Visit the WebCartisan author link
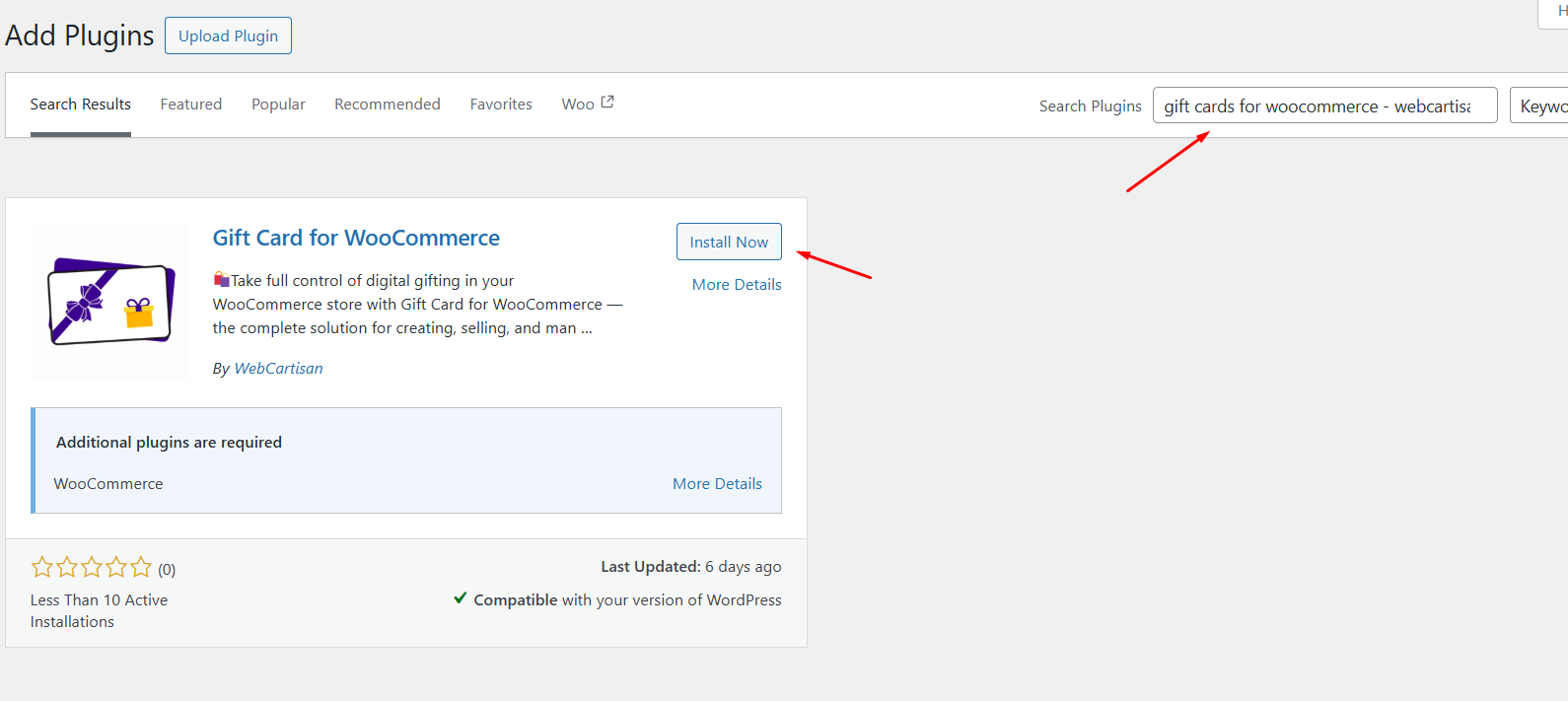 (278, 369)
